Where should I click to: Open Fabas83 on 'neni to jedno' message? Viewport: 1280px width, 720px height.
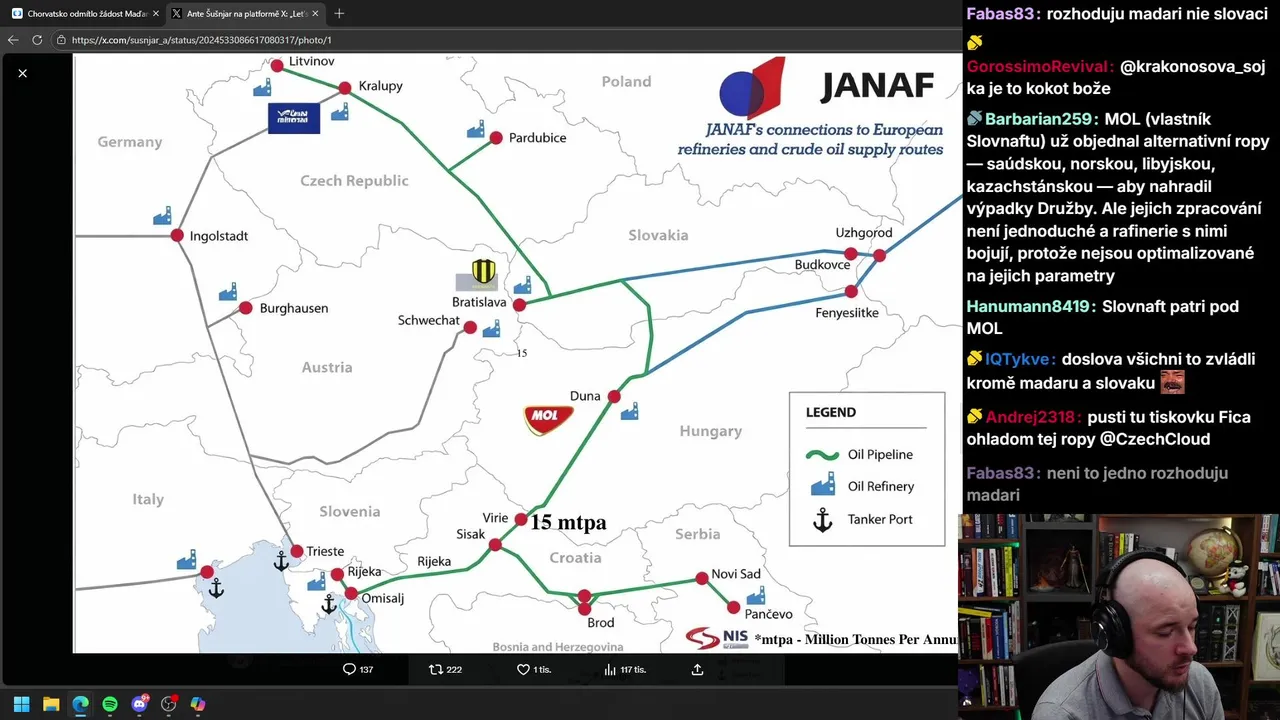point(1000,473)
